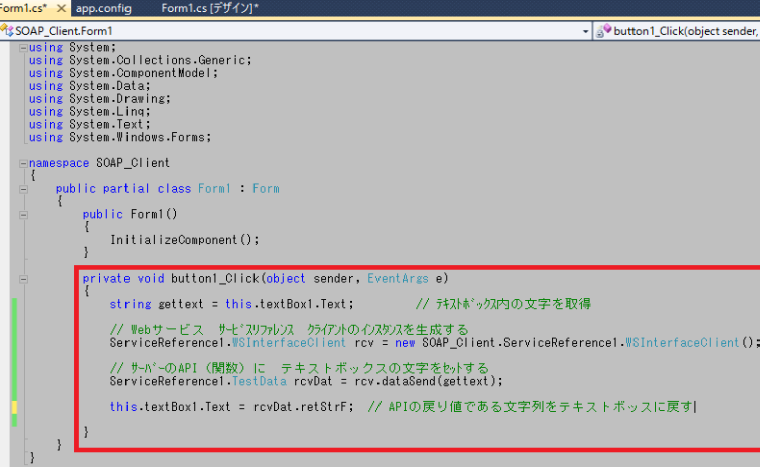
Task: Click the class icon beside SOAP_Client.Form1
Action: coord(8,31)
